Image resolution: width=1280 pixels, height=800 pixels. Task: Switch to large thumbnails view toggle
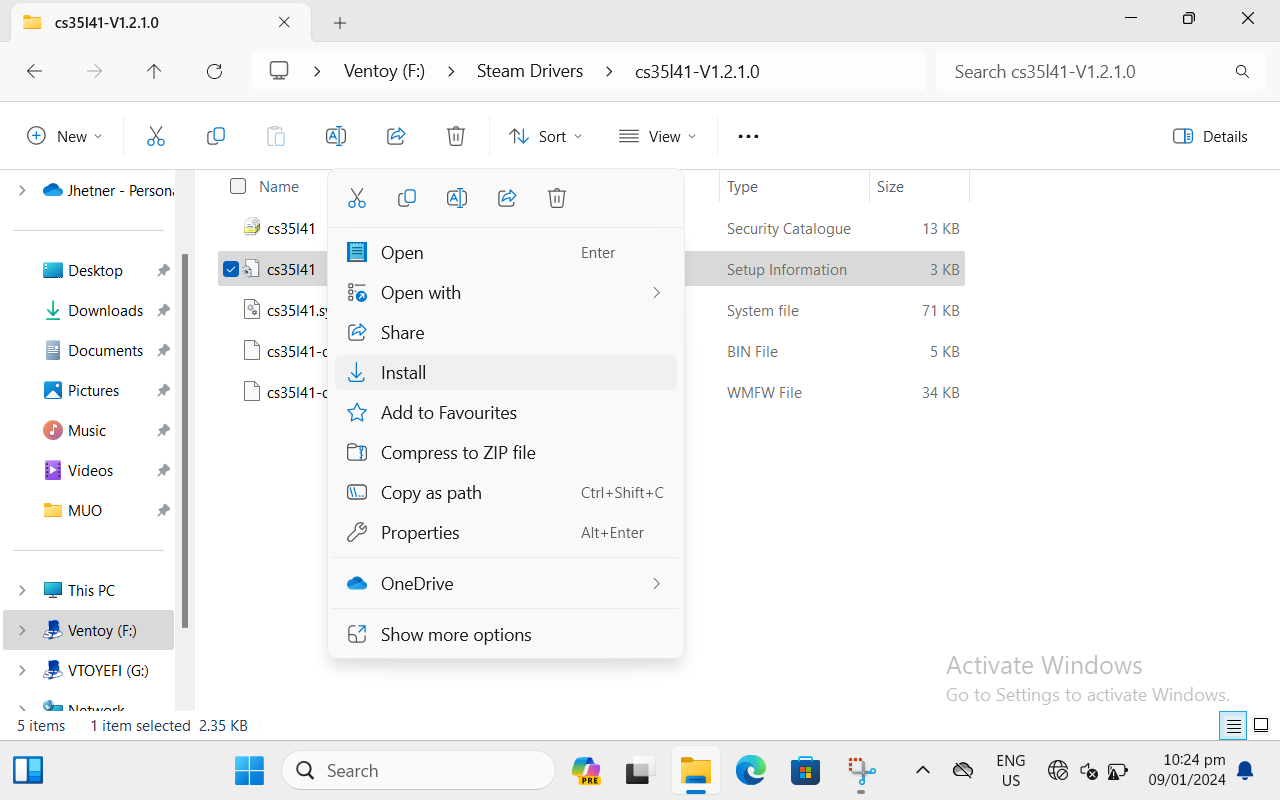(x=1261, y=725)
